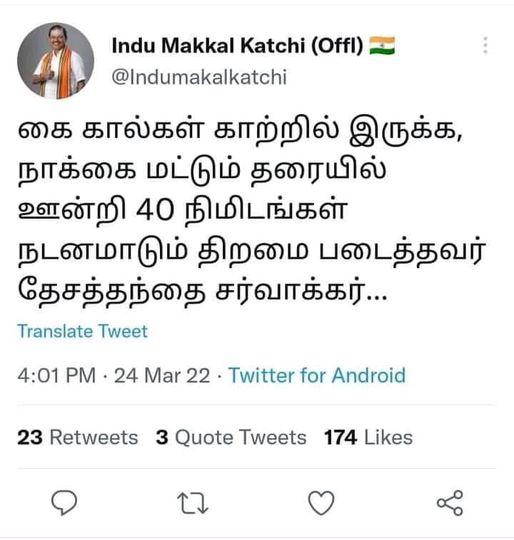The width and height of the screenshot is (514, 540).
Task: Open the share icon for this tweet
Action: pyautogui.click(x=450, y=503)
